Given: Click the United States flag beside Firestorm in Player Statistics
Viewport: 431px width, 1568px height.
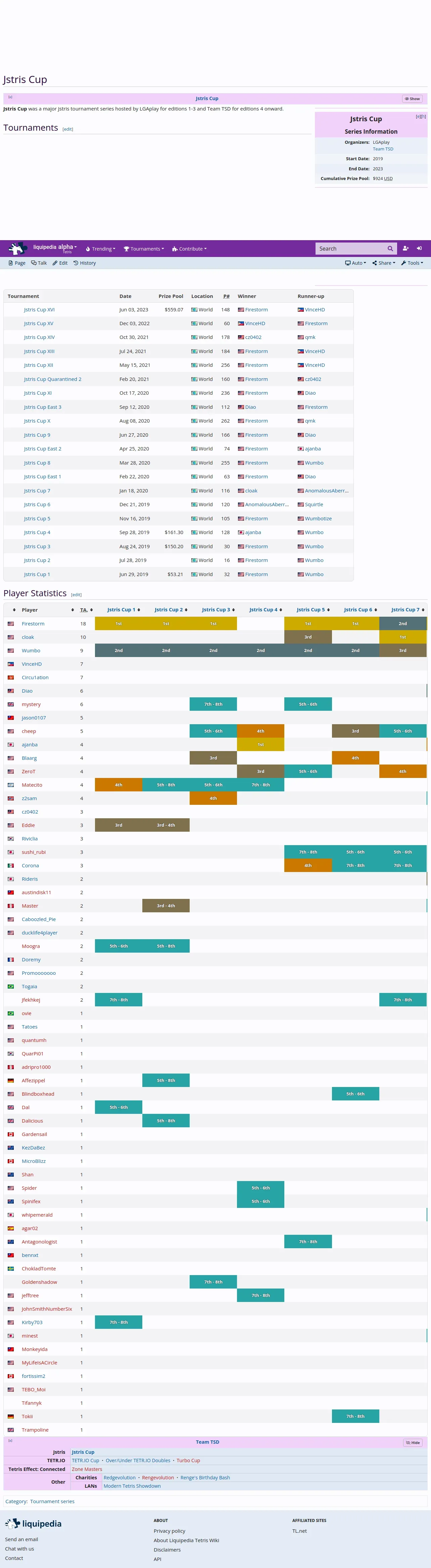Looking at the screenshot, I should click(10, 624).
